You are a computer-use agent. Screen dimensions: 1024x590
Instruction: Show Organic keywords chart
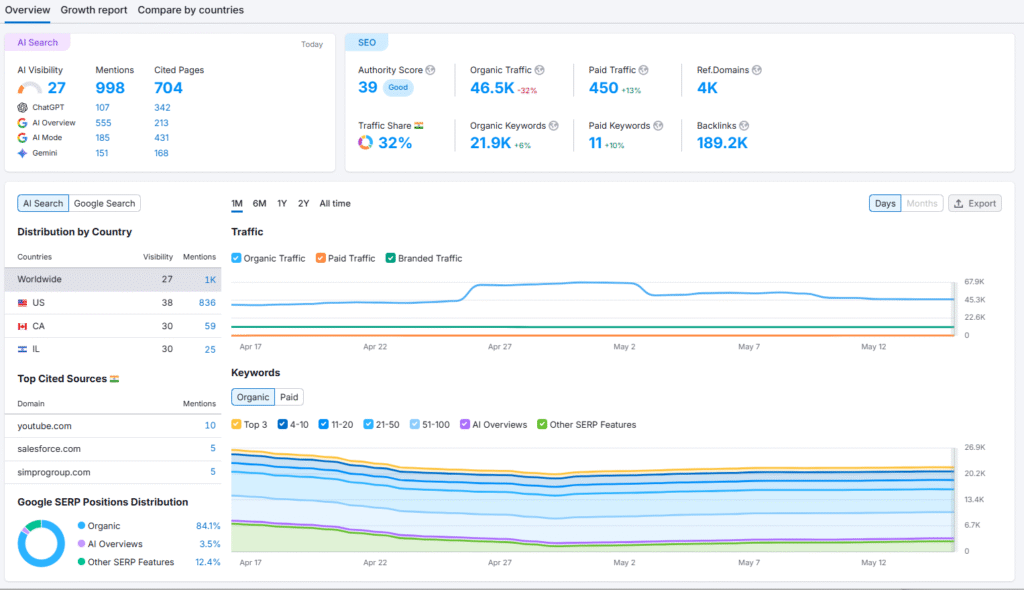point(253,397)
